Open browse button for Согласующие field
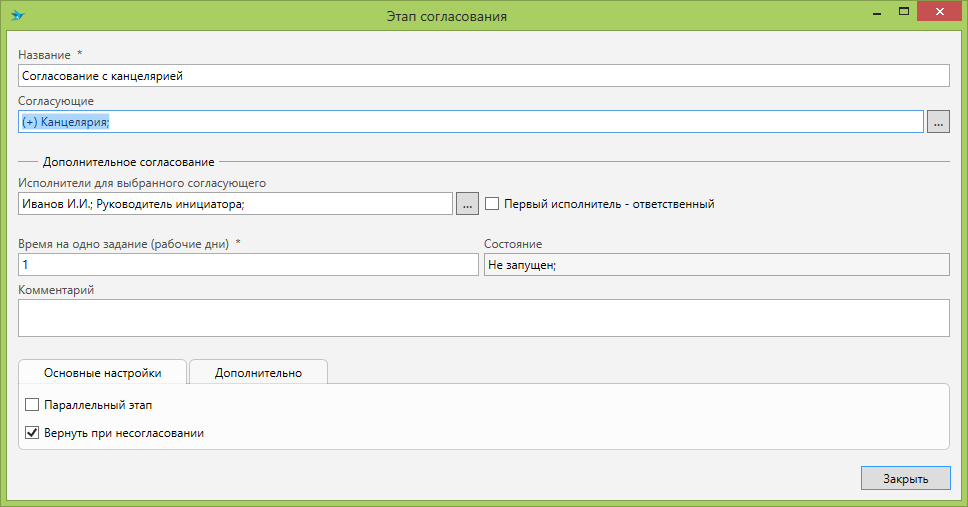The image size is (968, 507). (x=937, y=121)
